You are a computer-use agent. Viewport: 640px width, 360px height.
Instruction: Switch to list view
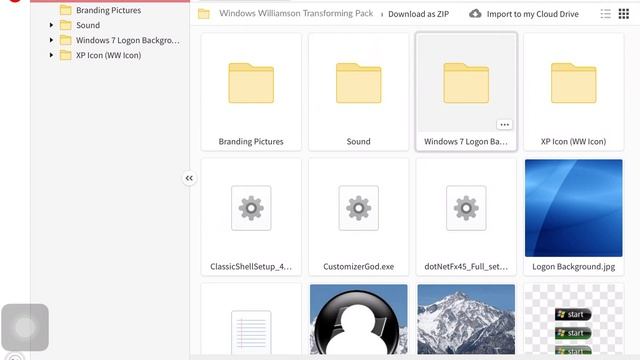606,14
